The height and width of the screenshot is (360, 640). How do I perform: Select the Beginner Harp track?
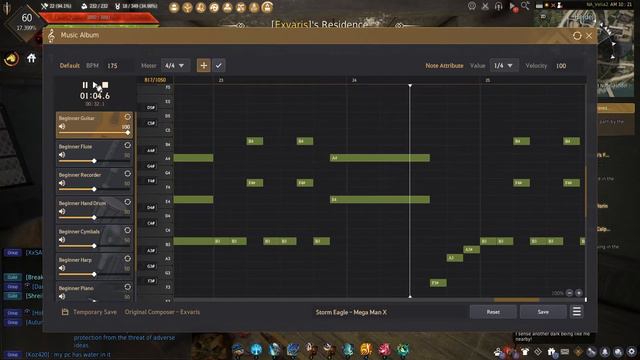pyautogui.click(x=95, y=266)
